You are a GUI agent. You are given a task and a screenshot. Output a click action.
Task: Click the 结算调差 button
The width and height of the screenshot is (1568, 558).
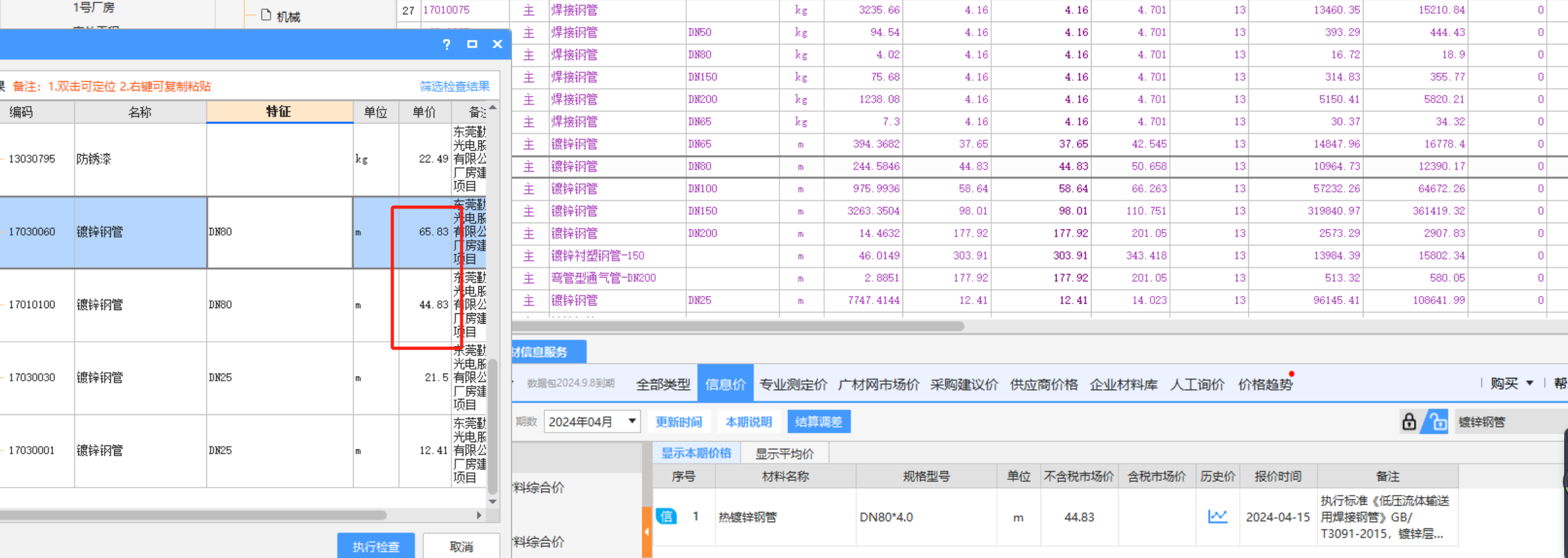tap(818, 421)
